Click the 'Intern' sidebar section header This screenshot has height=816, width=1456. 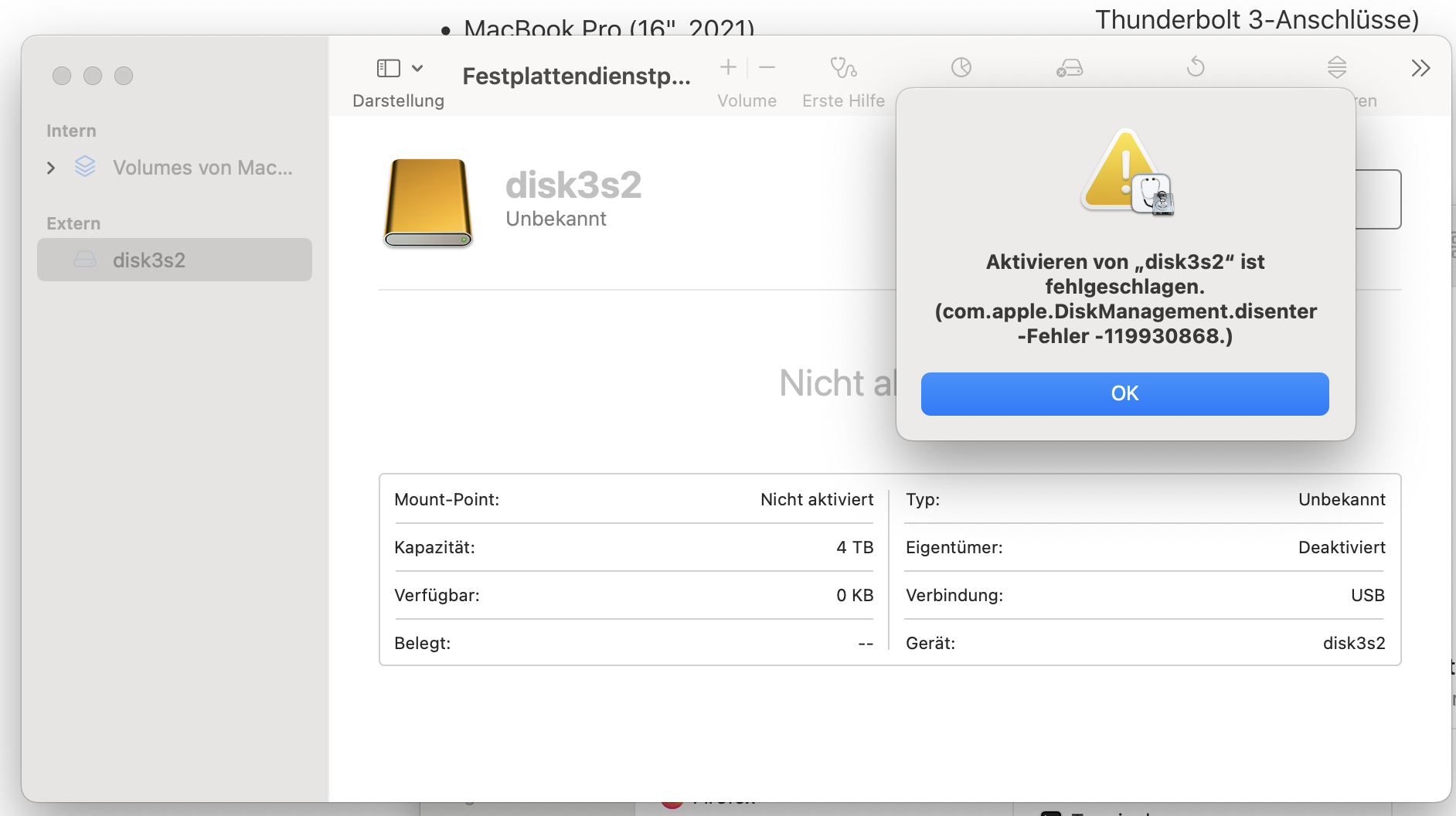(71, 131)
